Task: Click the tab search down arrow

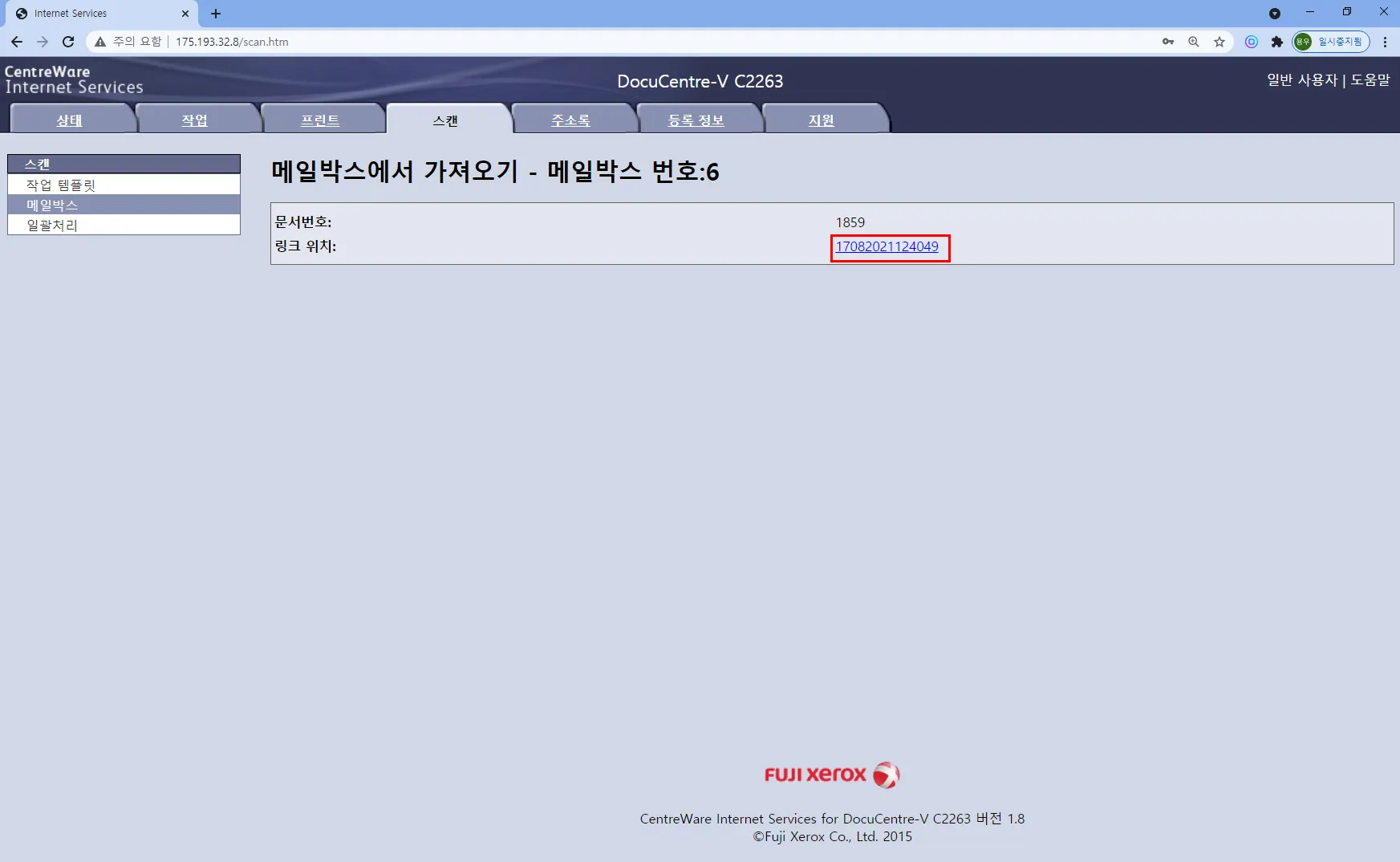Action: pos(1275,14)
